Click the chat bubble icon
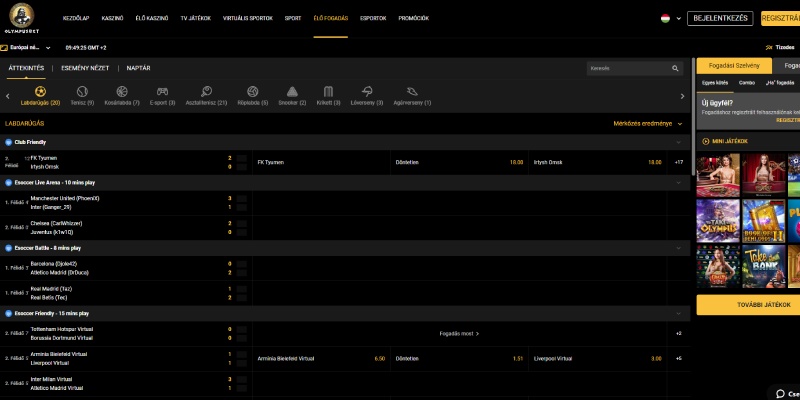The height and width of the screenshot is (400, 800). (x=780, y=393)
